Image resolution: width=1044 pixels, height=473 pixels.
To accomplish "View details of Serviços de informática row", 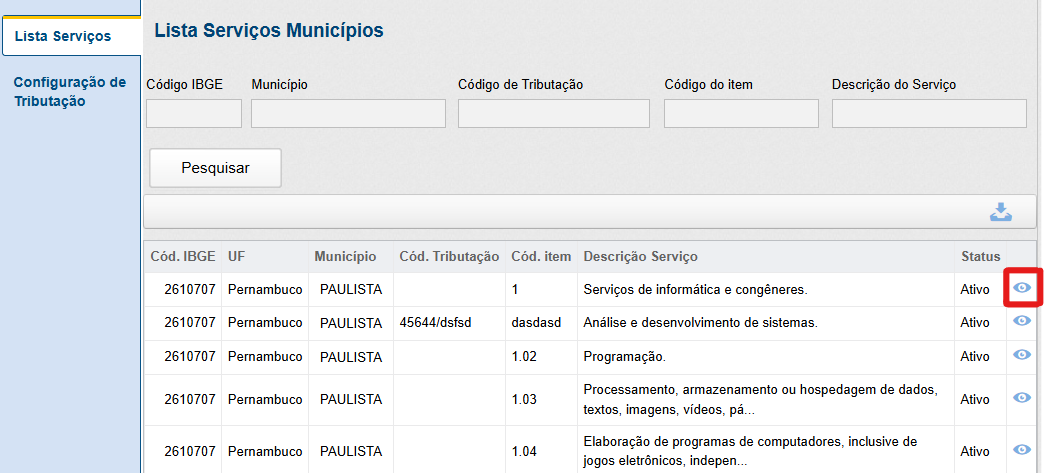I will tap(1021, 288).
